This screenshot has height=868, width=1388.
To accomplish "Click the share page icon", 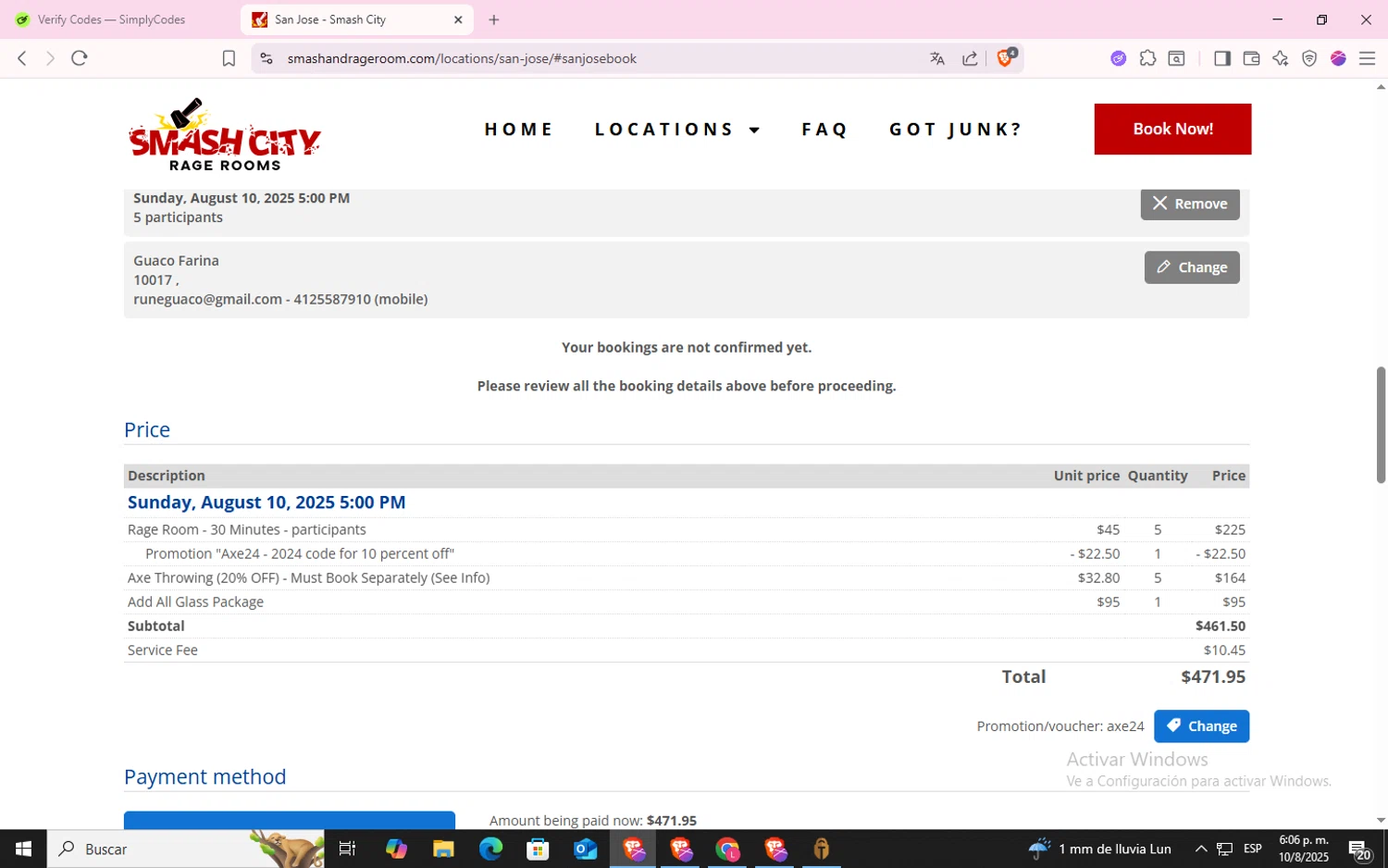I will tap(970, 58).
